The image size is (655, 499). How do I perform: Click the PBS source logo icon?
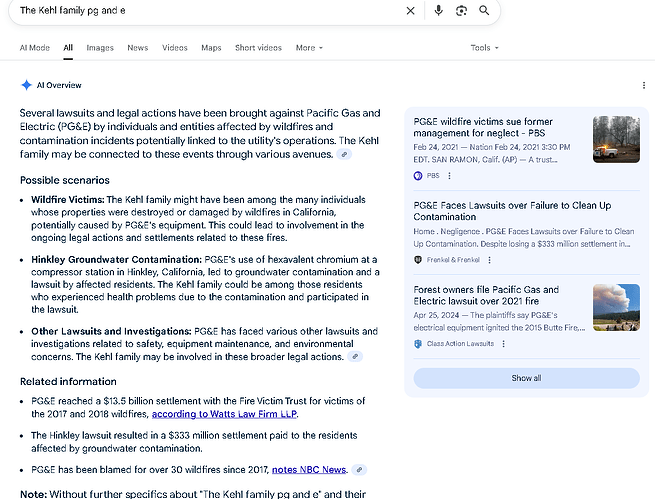pos(418,176)
